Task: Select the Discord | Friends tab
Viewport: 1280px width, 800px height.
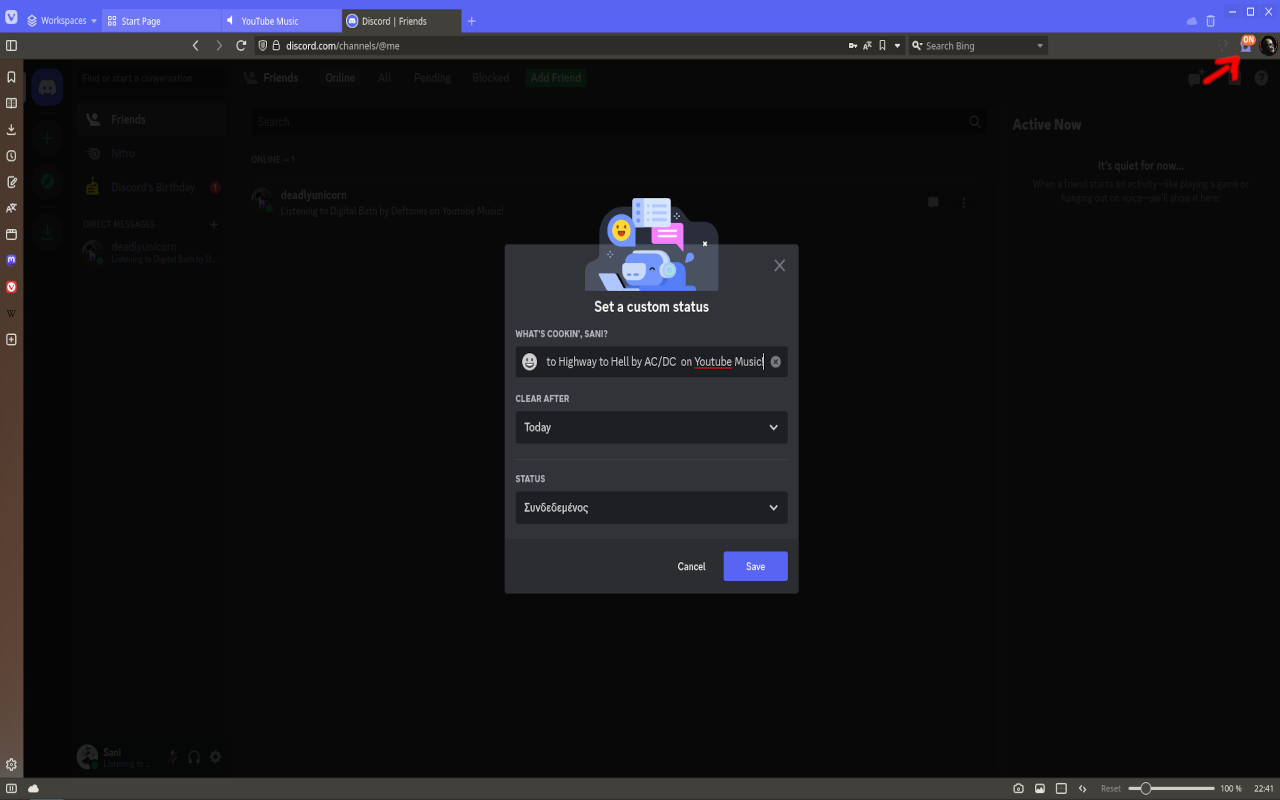Action: click(401, 21)
